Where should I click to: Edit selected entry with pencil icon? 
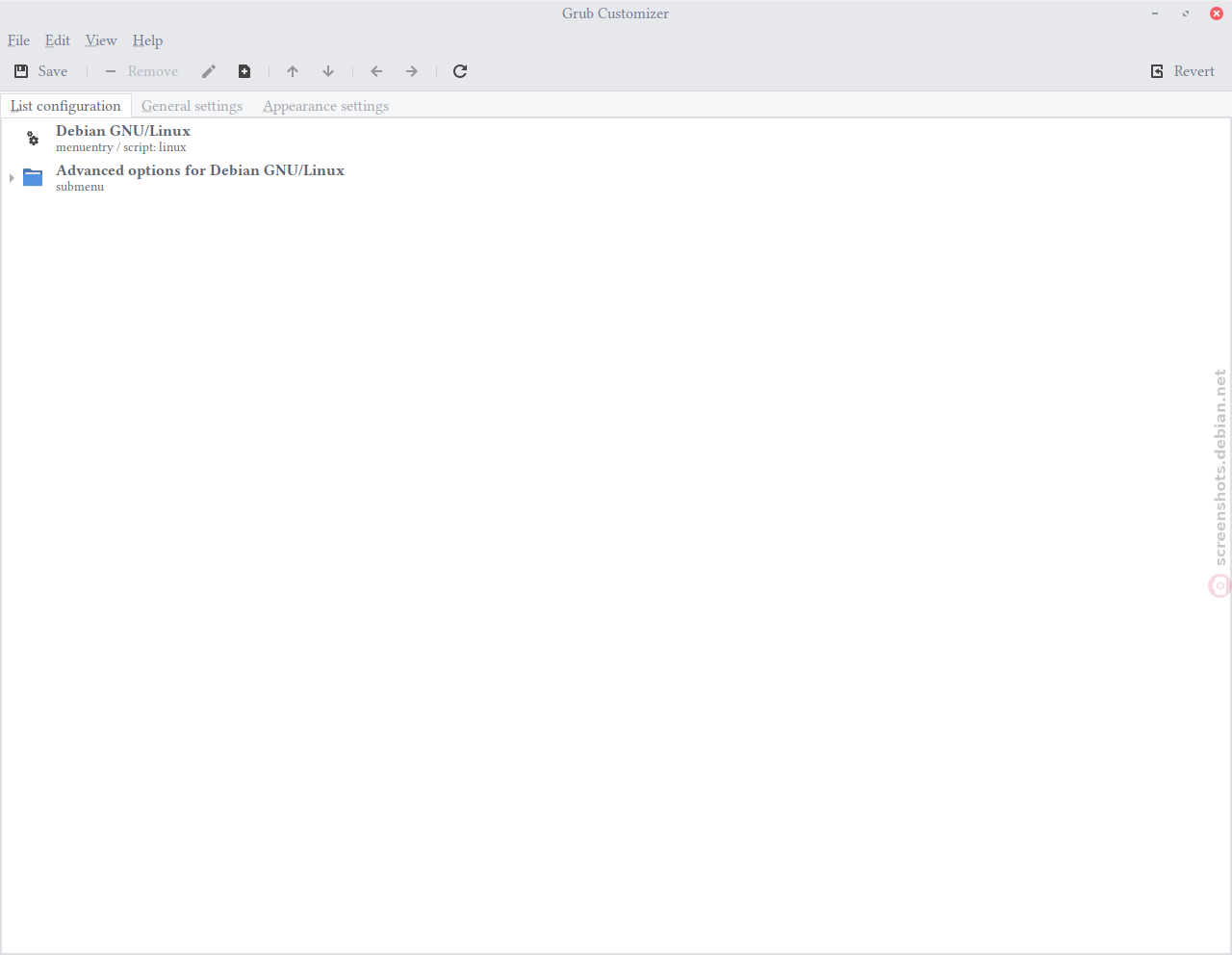[209, 71]
